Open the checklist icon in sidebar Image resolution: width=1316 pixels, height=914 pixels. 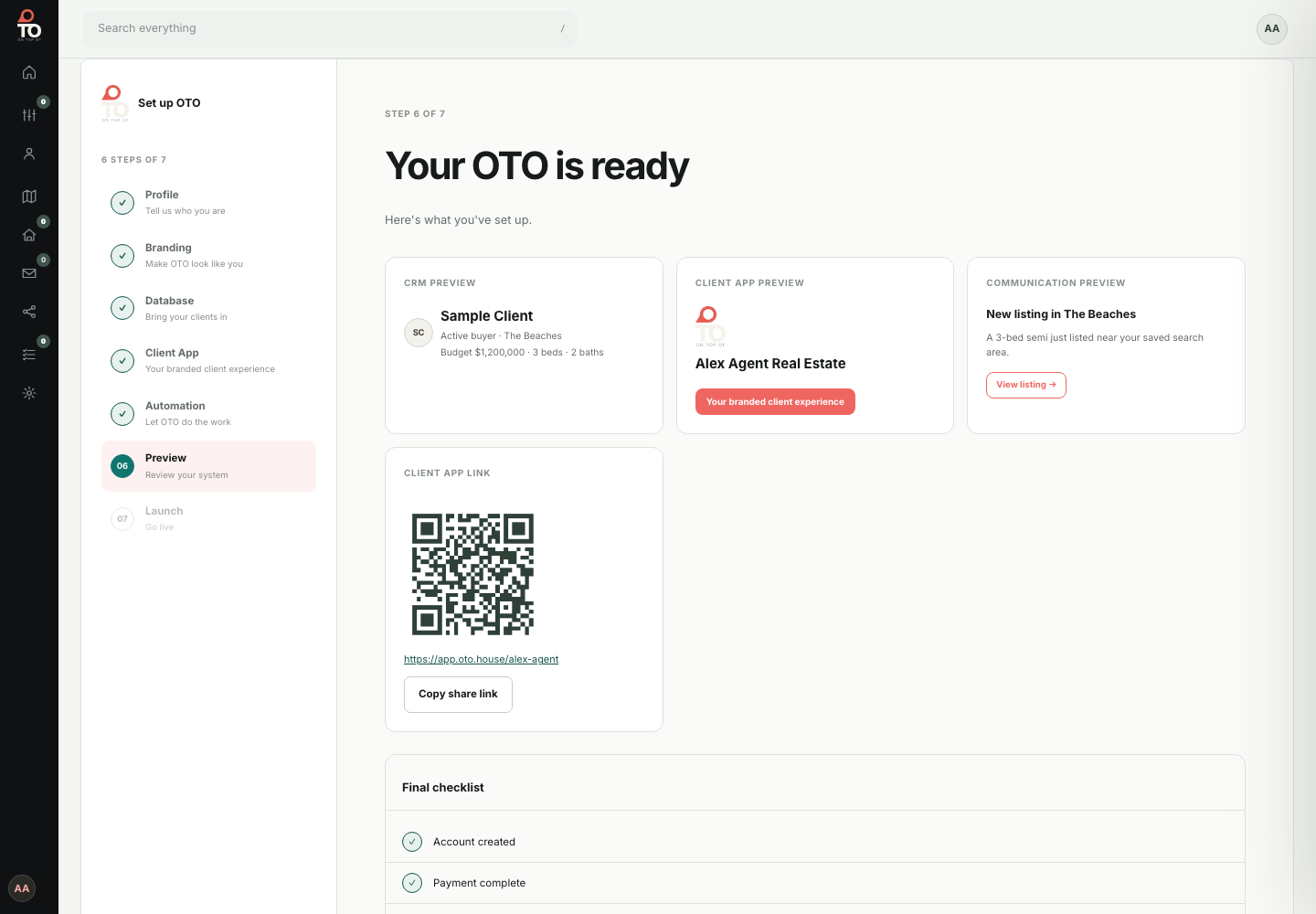pyautogui.click(x=29, y=355)
